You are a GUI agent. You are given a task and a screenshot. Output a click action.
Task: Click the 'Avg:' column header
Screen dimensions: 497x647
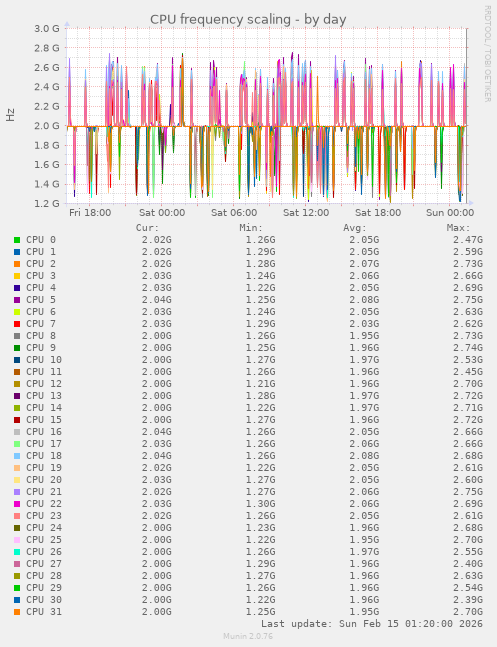pos(355,228)
